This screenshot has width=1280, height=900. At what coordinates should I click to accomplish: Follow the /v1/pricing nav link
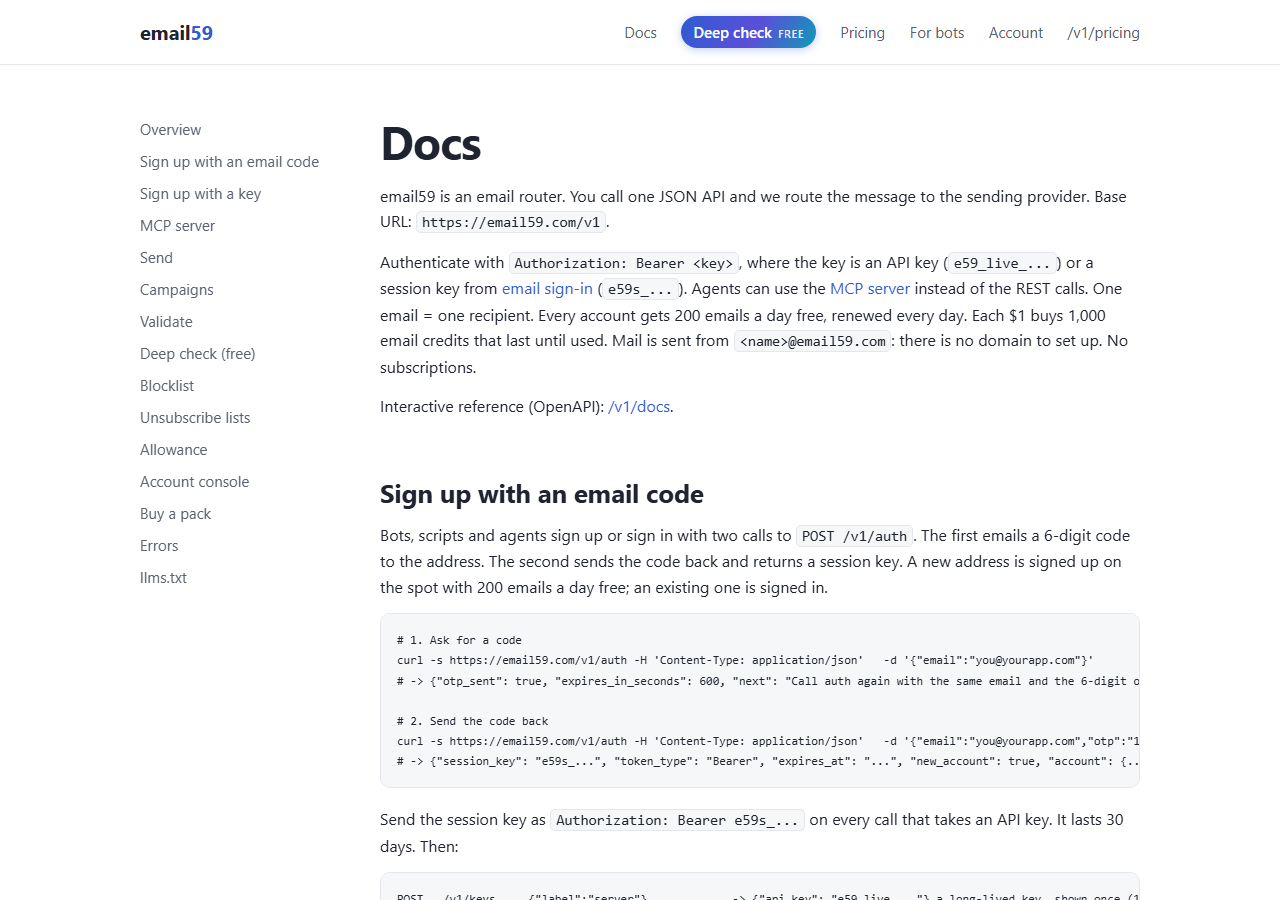tap(1103, 33)
